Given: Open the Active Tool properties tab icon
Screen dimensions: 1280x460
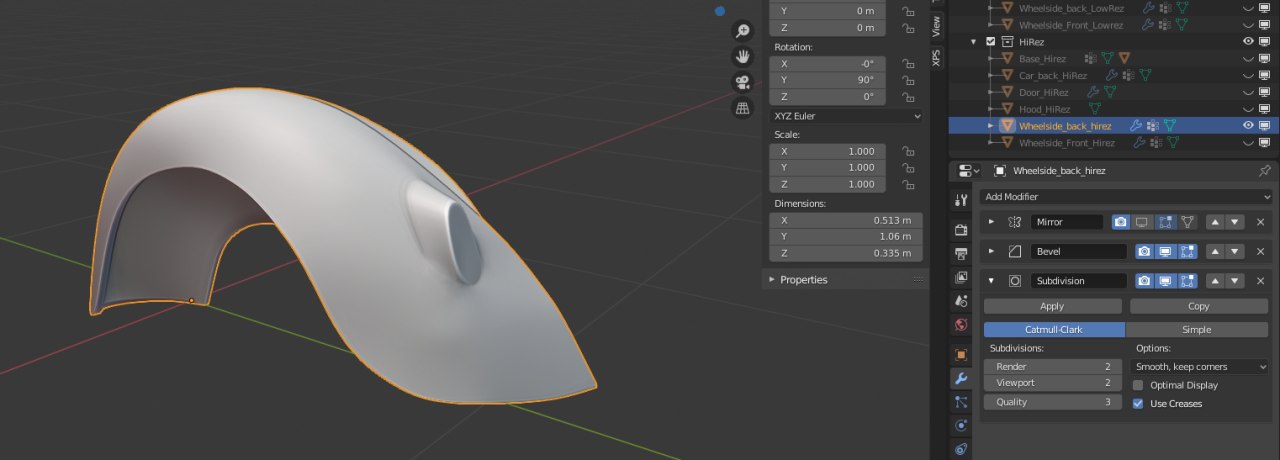Looking at the screenshot, I should (x=961, y=200).
